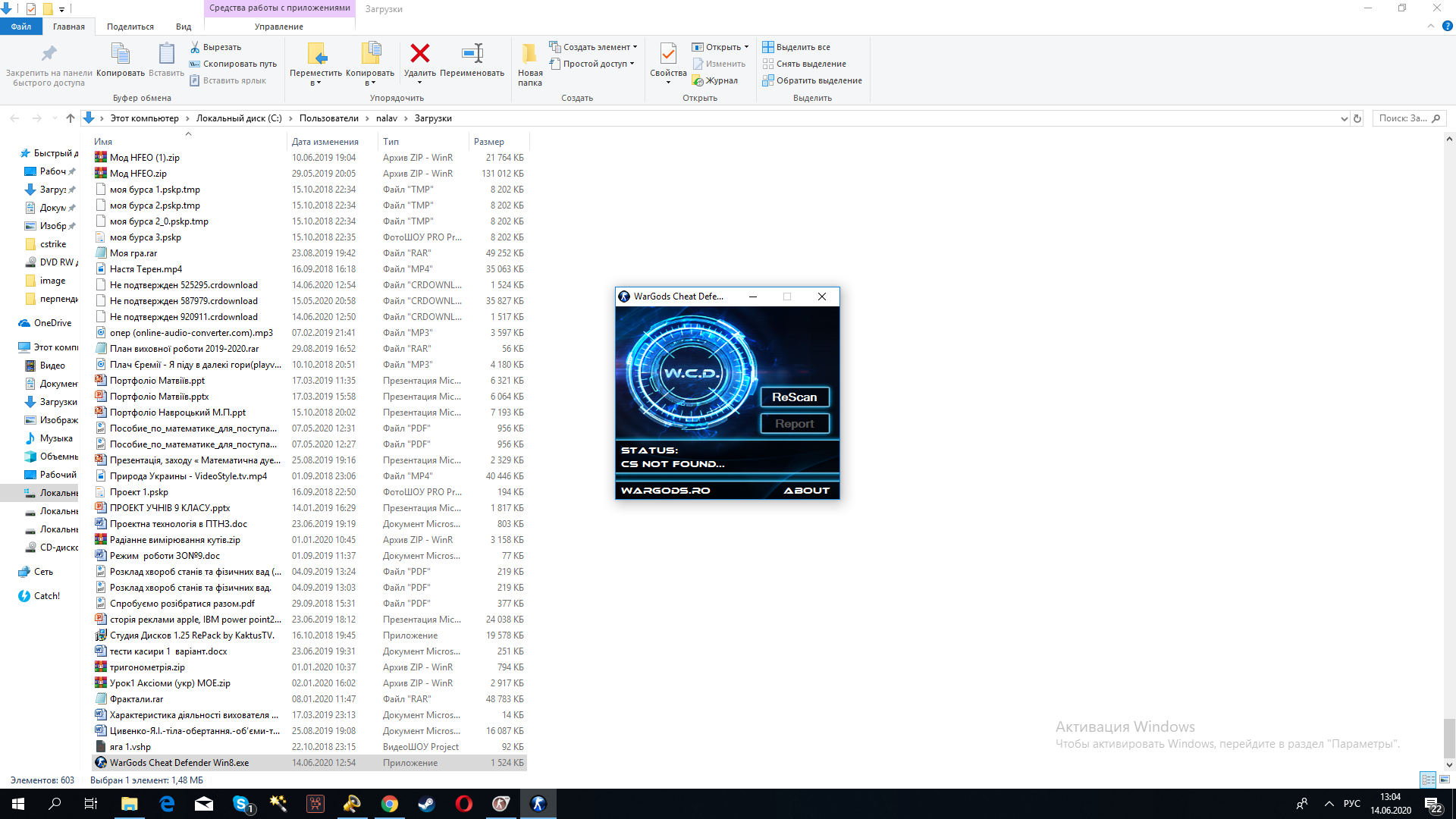
Task: Go up one folder level arrow
Action: pos(71,118)
